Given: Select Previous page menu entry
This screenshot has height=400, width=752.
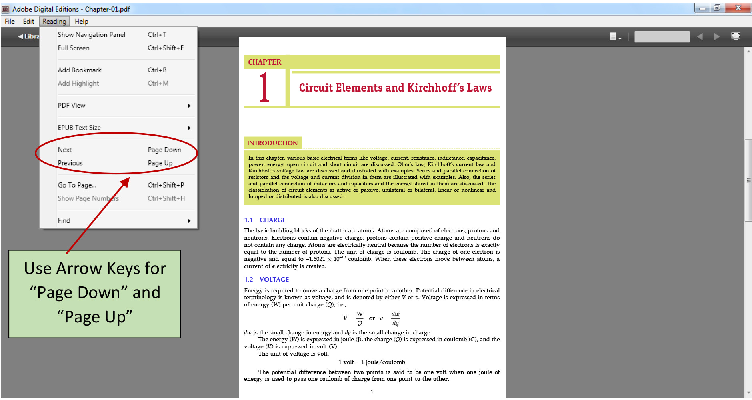Looking at the screenshot, I should [118, 163].
